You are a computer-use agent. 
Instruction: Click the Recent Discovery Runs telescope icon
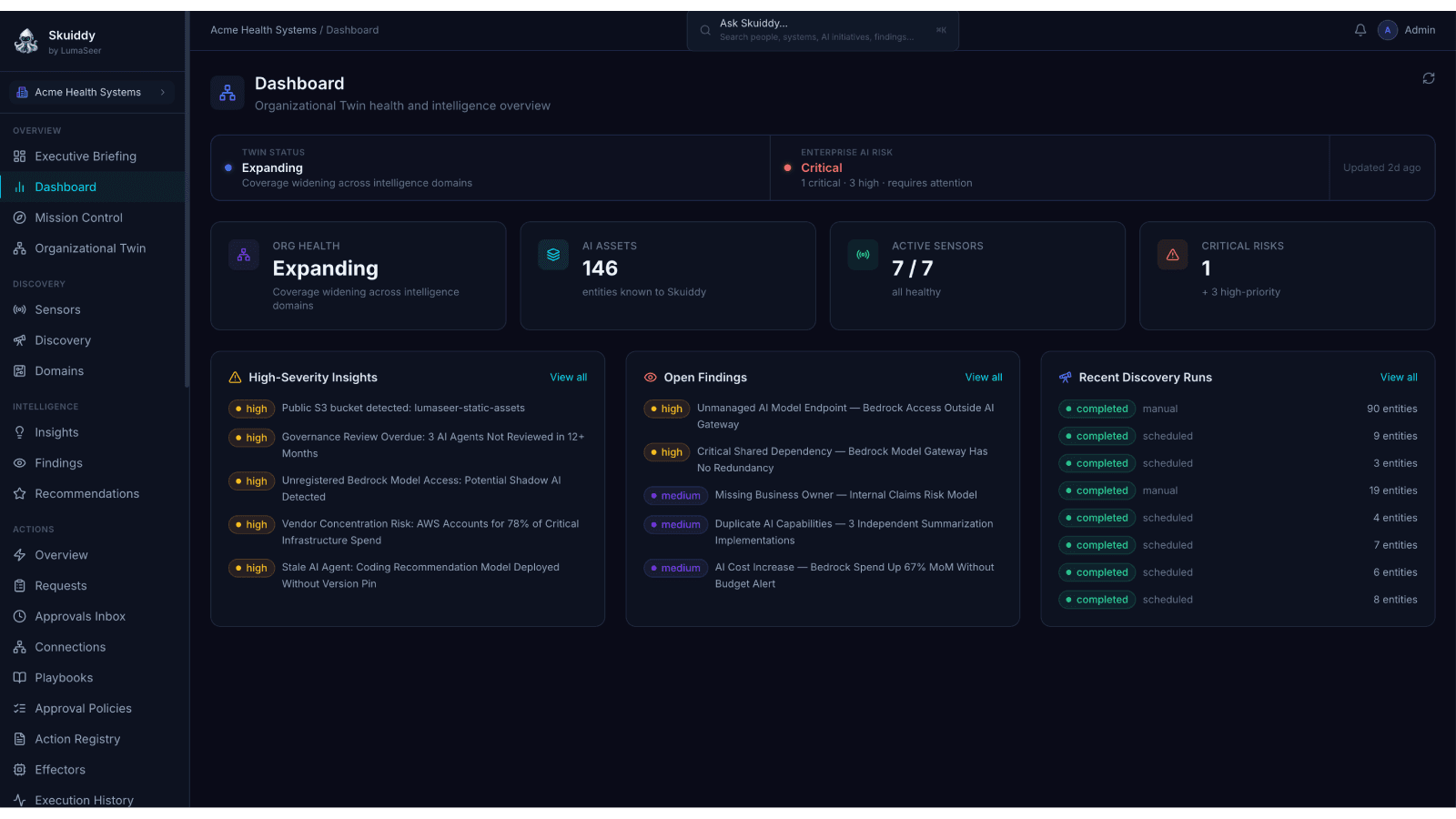tap(1066, 378)
